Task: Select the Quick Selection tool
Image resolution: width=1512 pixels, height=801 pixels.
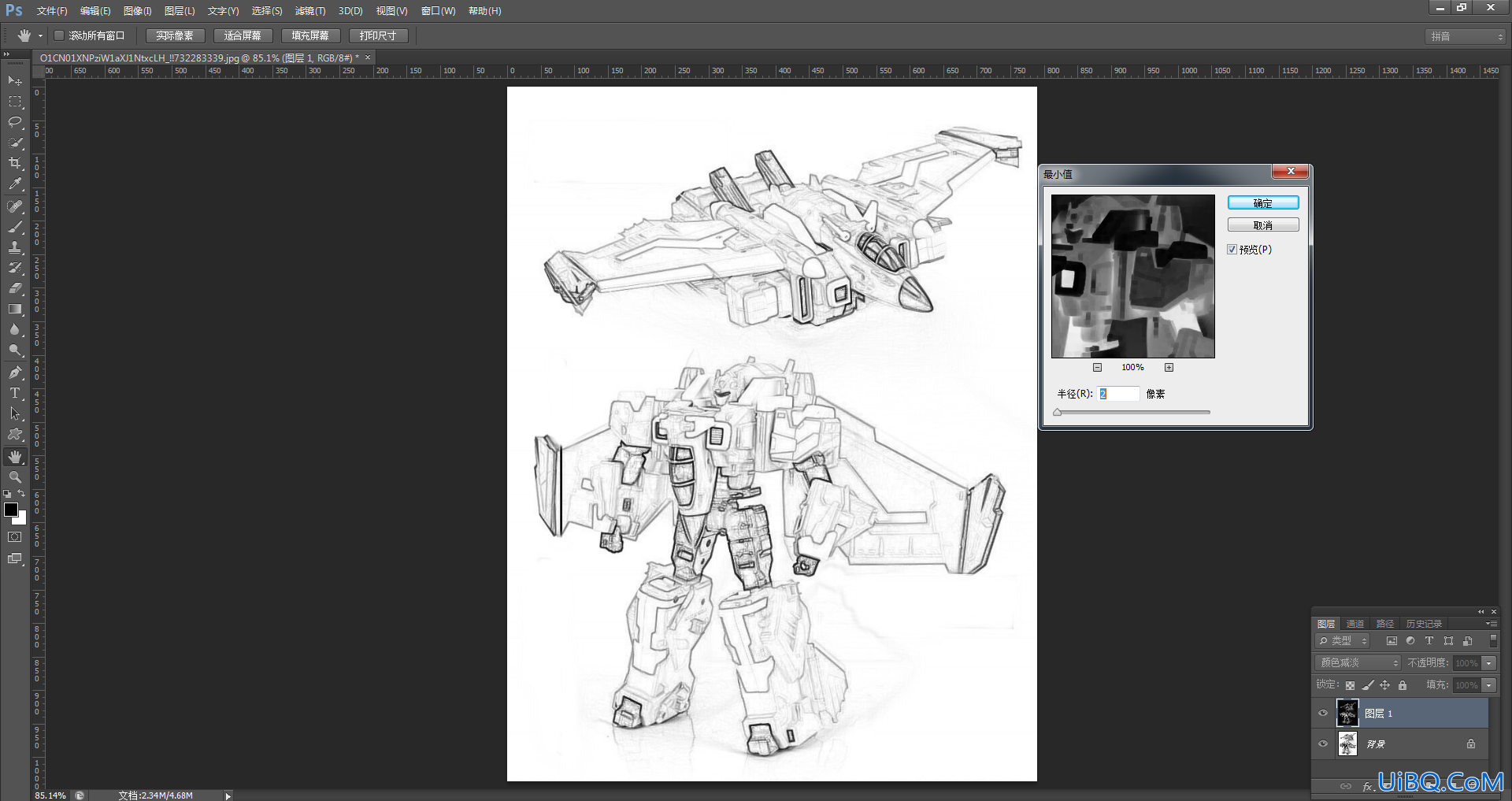Action: pos(15,143)
